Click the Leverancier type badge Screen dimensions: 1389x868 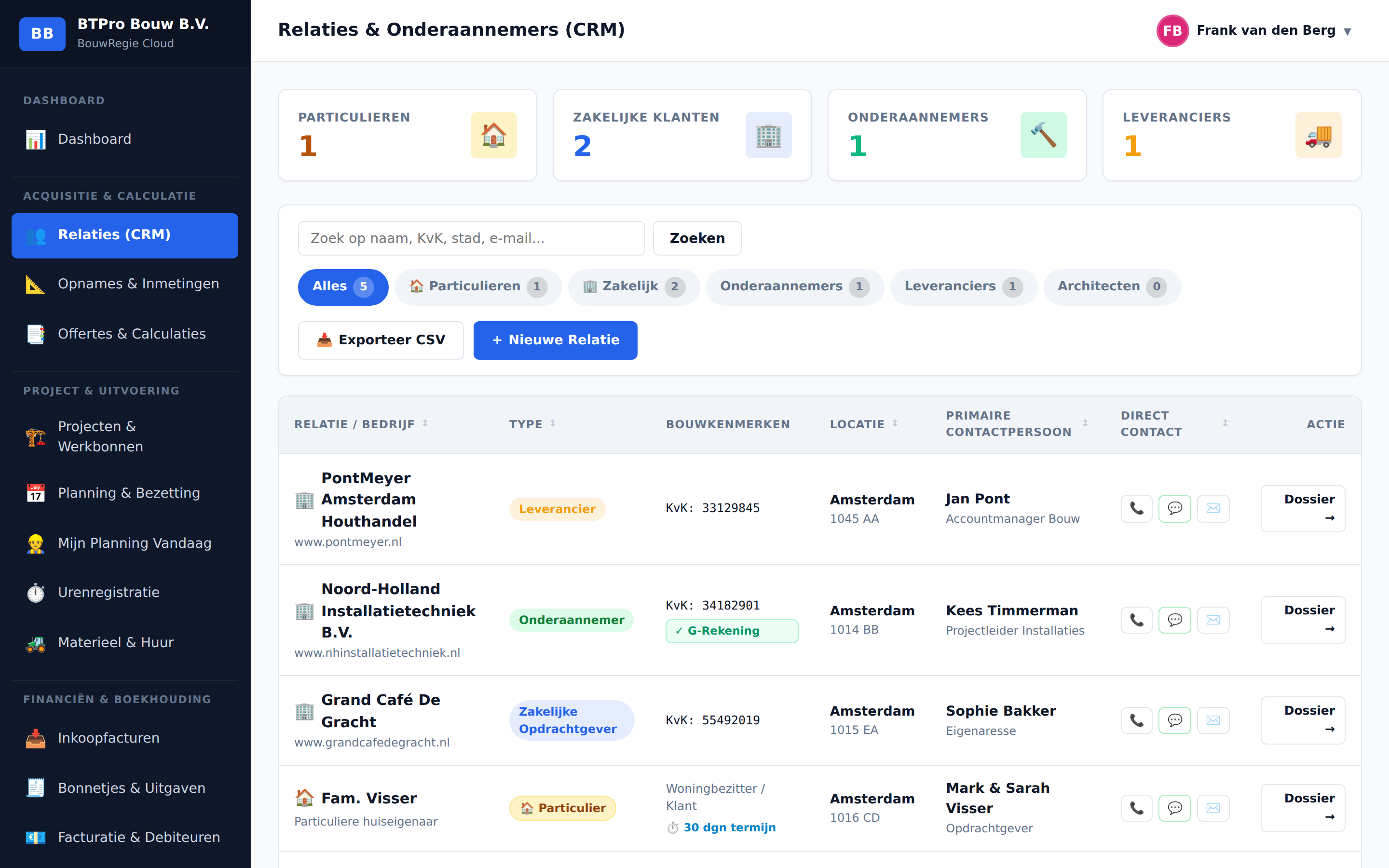point(557,509)
